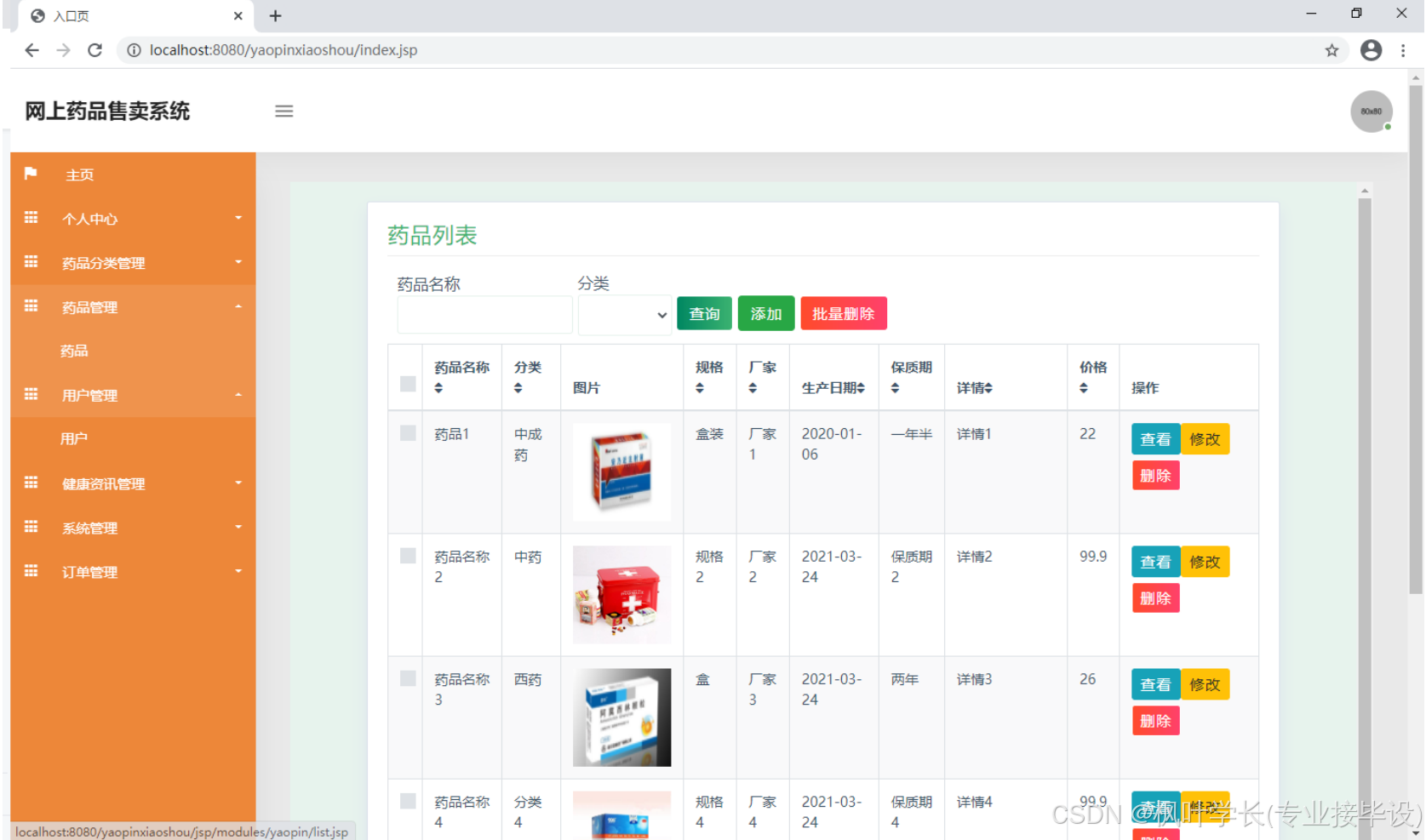Click the browser address bar URL
Image resolution: width=1426 pixels, height=840 pixels.
tap(283, 50)
